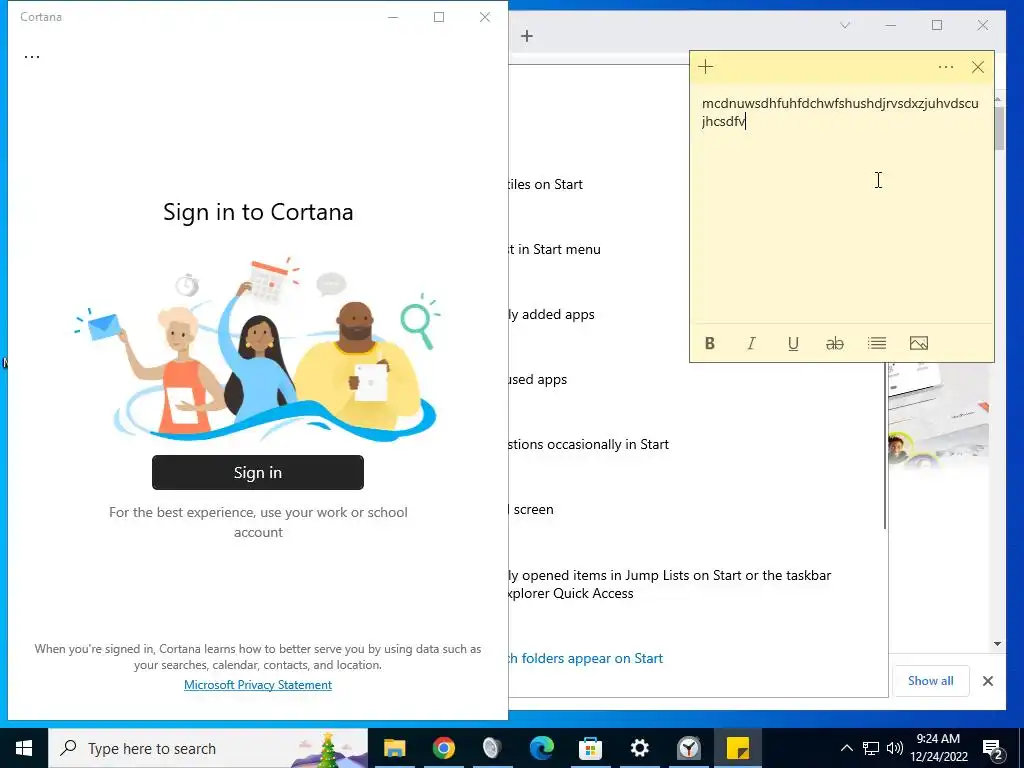
Task: Click the taskbar search box
Action: coord(208,748)
